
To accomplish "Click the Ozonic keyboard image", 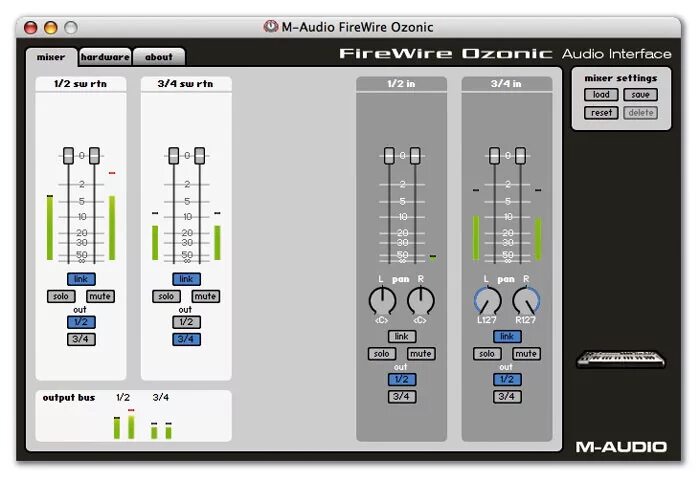I will [621, 359].
